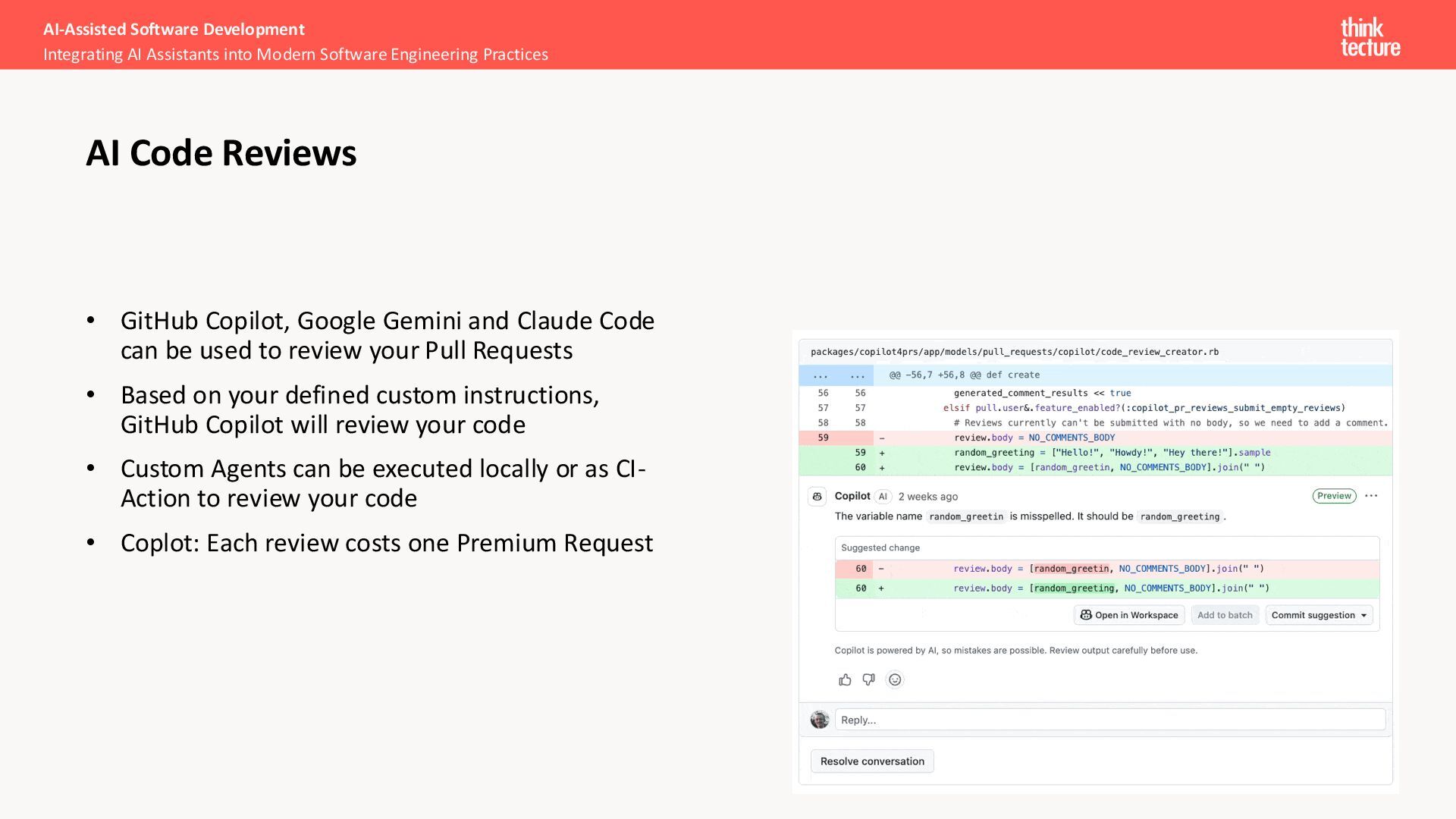Screen dimensions: 1456x819
Task: Expand the Commit suggestion dropdown arrow
Action: coord(1364,616)
